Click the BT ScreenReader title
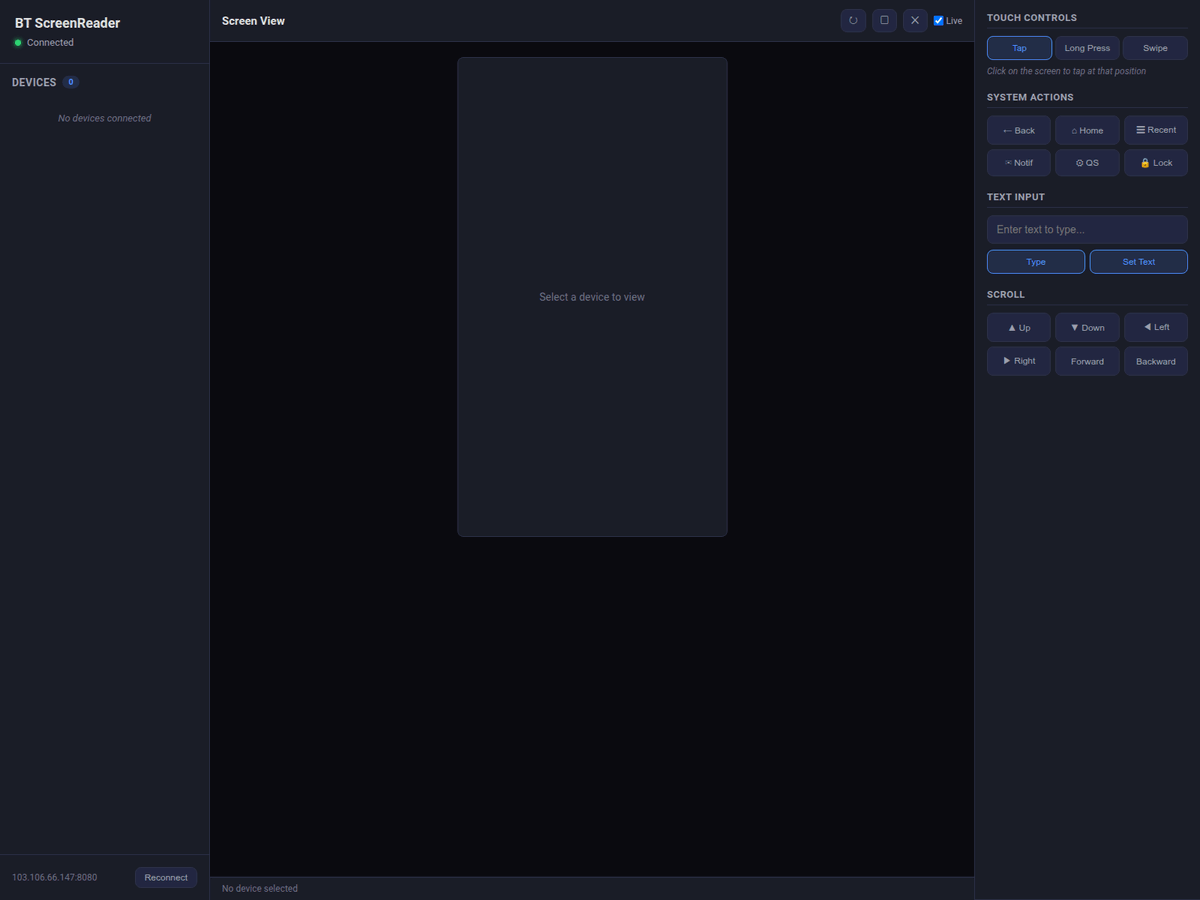This screenshot has width=1200, height=900. (x=67, y=23)
